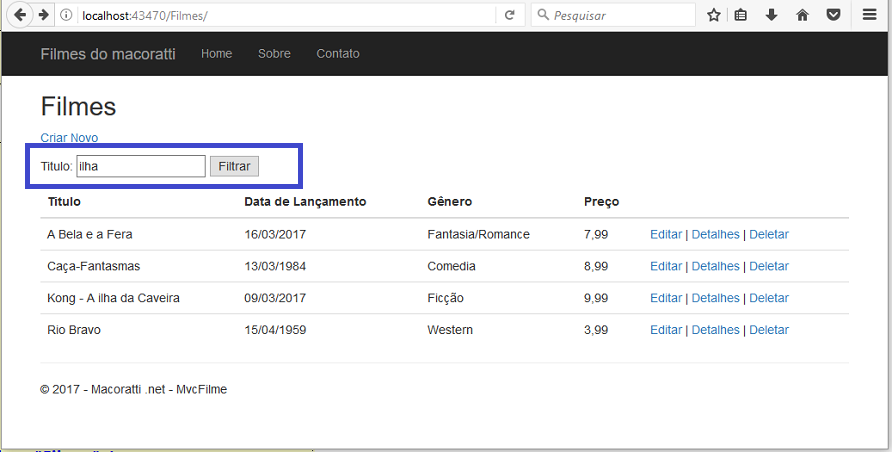892x452 pixels.
Task: Open the Home navigation item
Action: click(216, 53)
